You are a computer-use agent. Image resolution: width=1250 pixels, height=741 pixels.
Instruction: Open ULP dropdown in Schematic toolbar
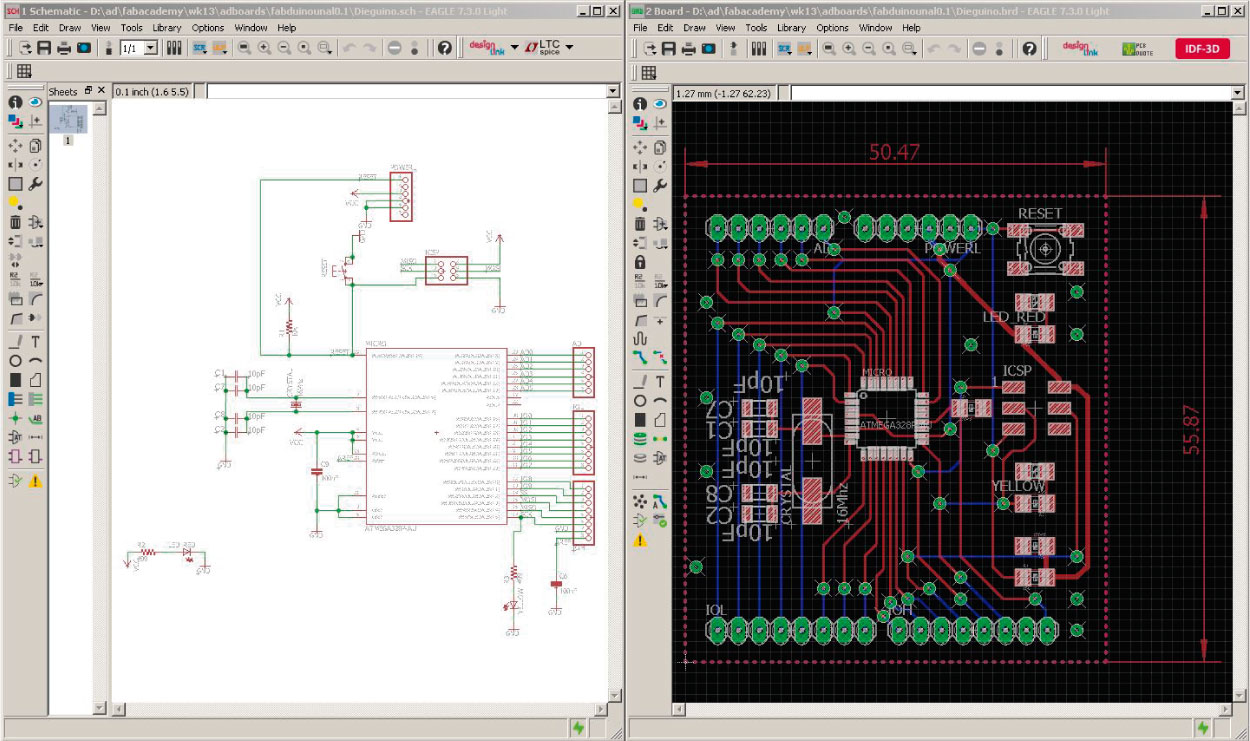coord(220,47)
